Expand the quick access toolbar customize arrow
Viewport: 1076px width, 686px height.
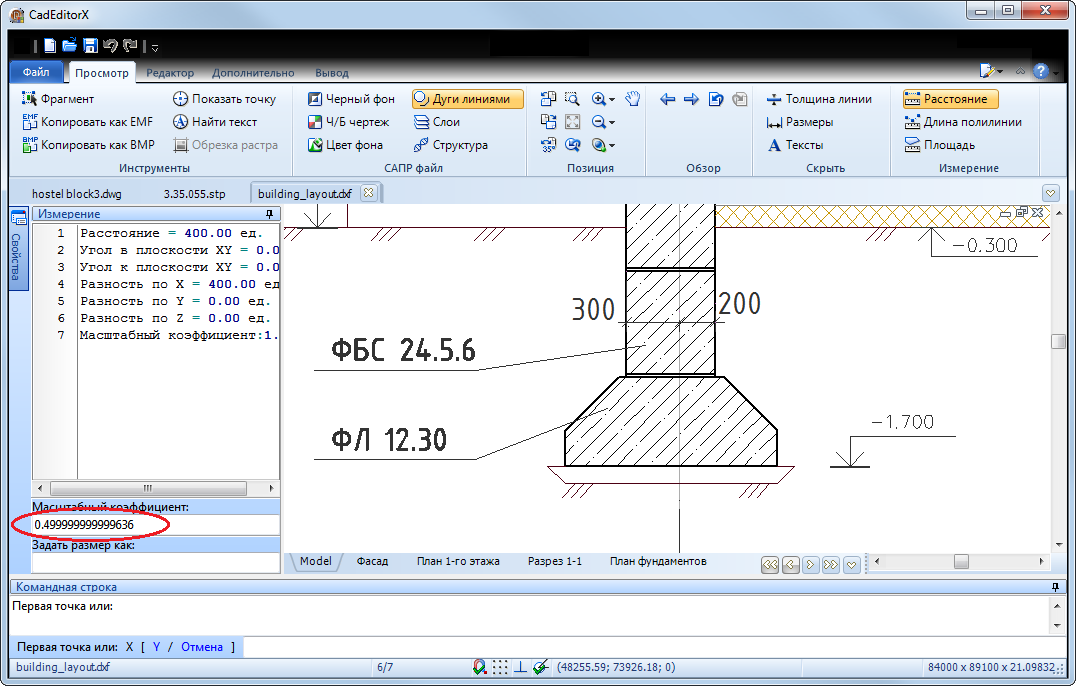155,47
